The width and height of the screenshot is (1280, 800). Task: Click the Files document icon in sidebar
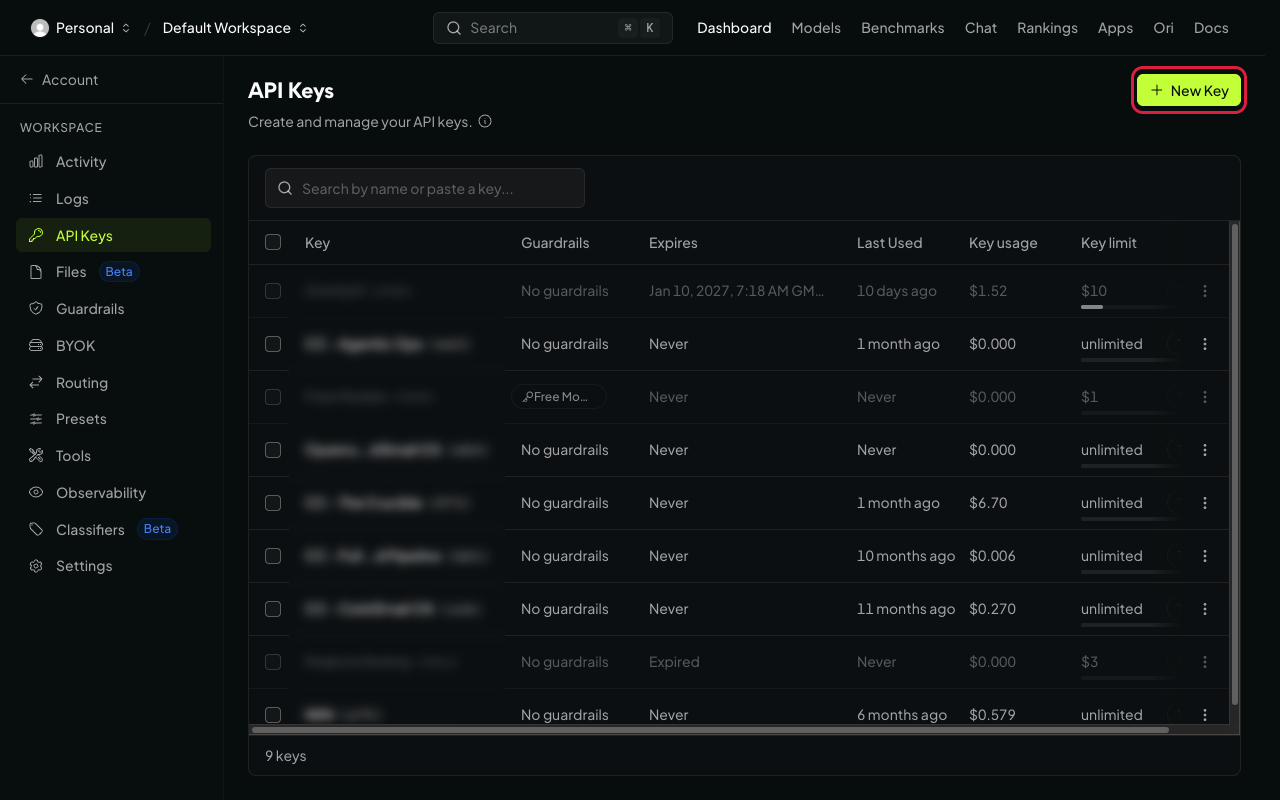click(36, 272)
